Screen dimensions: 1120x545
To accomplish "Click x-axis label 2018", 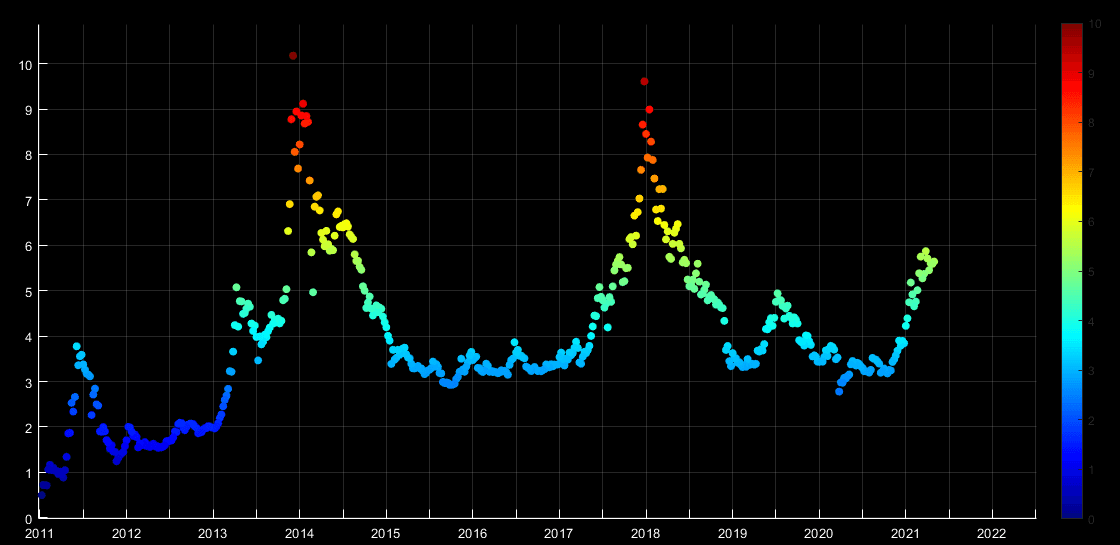I will (x=646, y=534).
